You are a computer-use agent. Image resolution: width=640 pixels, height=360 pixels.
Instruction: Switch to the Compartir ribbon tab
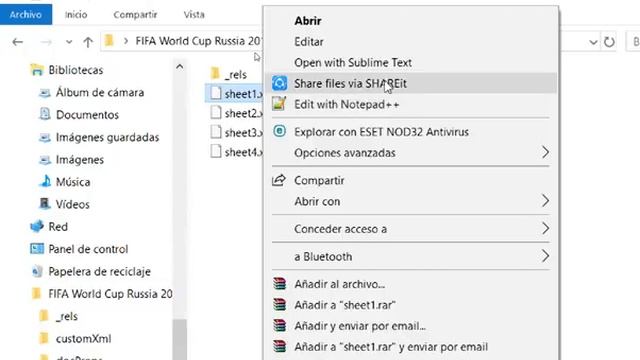click(135, 14)
